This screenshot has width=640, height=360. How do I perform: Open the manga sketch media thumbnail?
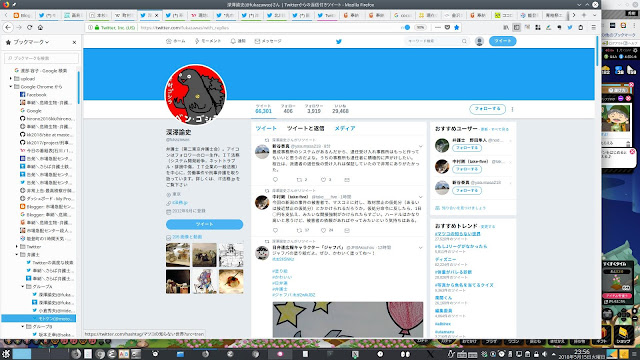click(x=231, y=255)
